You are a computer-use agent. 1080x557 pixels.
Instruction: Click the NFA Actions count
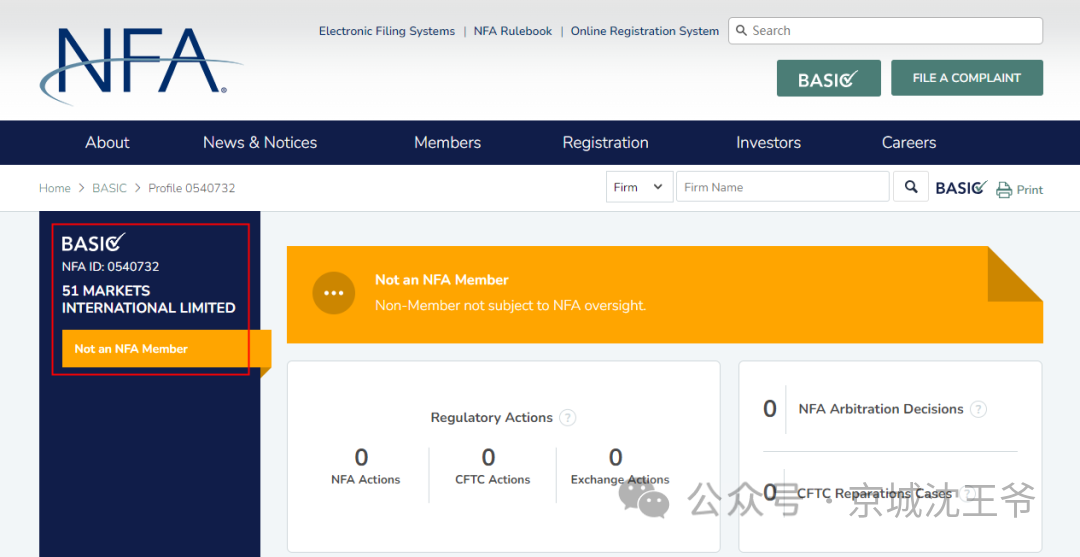(x=361, y=457)
